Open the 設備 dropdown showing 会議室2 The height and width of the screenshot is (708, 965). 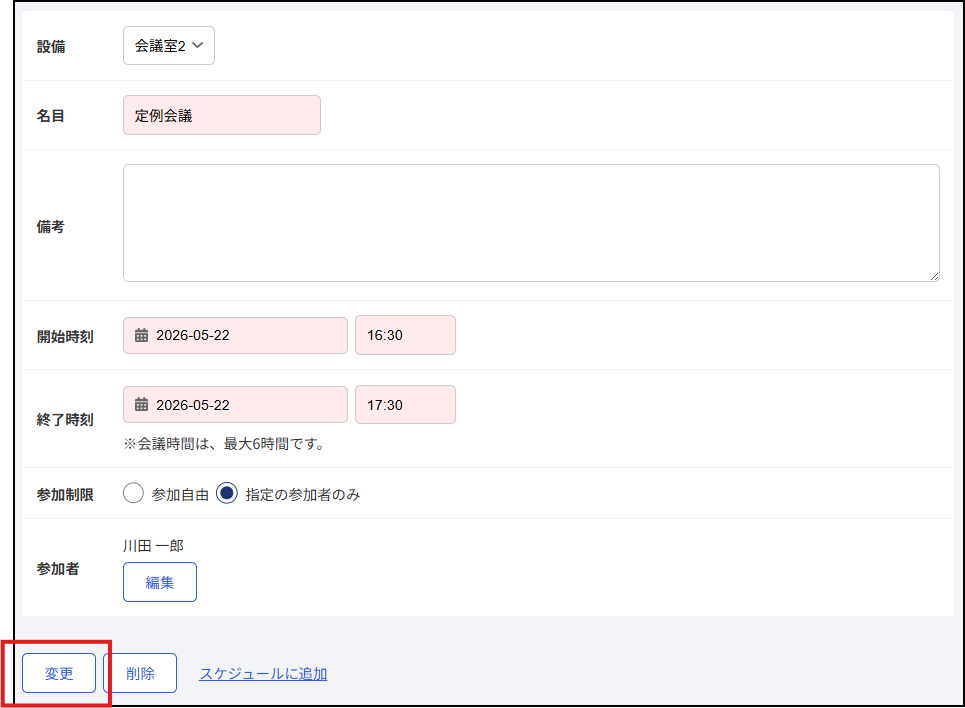coord(169,46)
